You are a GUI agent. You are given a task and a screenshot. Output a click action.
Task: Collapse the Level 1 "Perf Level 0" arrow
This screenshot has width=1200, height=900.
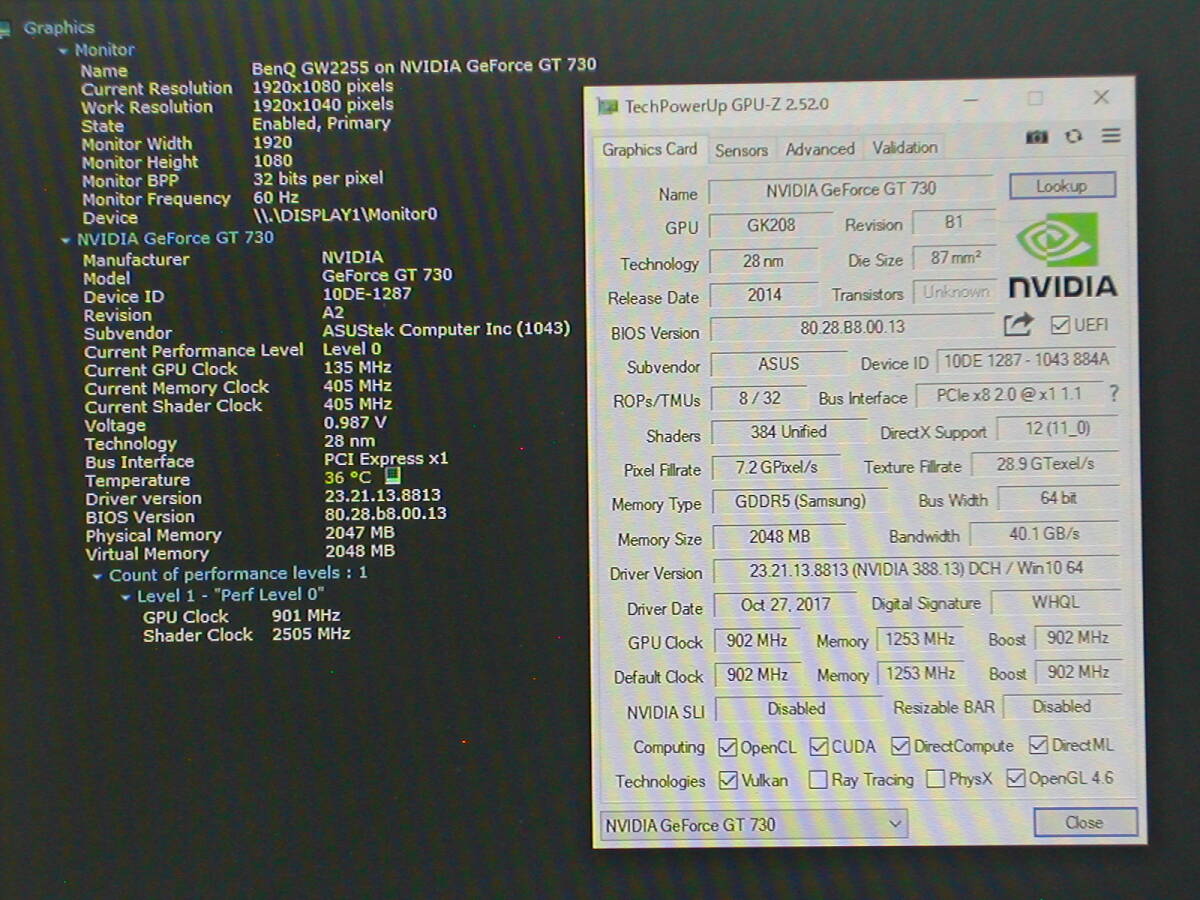125,597
